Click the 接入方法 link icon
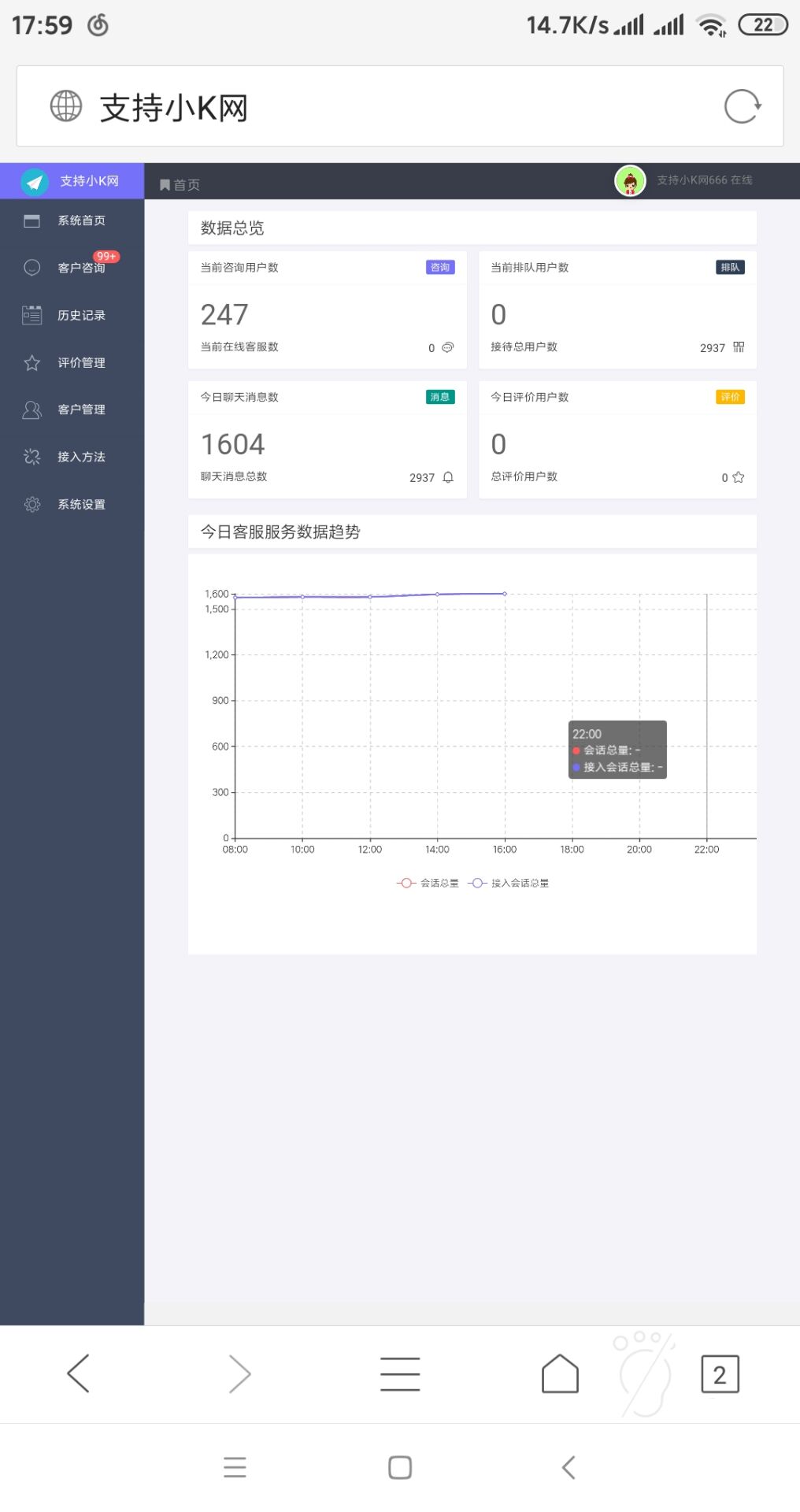This screenshot has width=800, height=1512. coord(31,457)
